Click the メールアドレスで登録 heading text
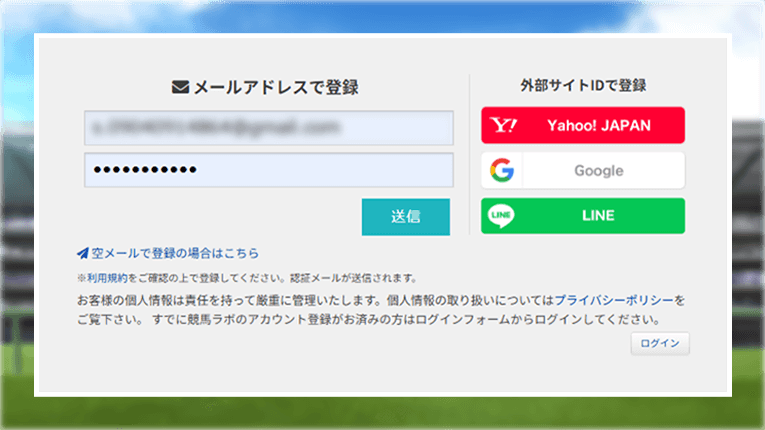765x430 pixels. 276,87
